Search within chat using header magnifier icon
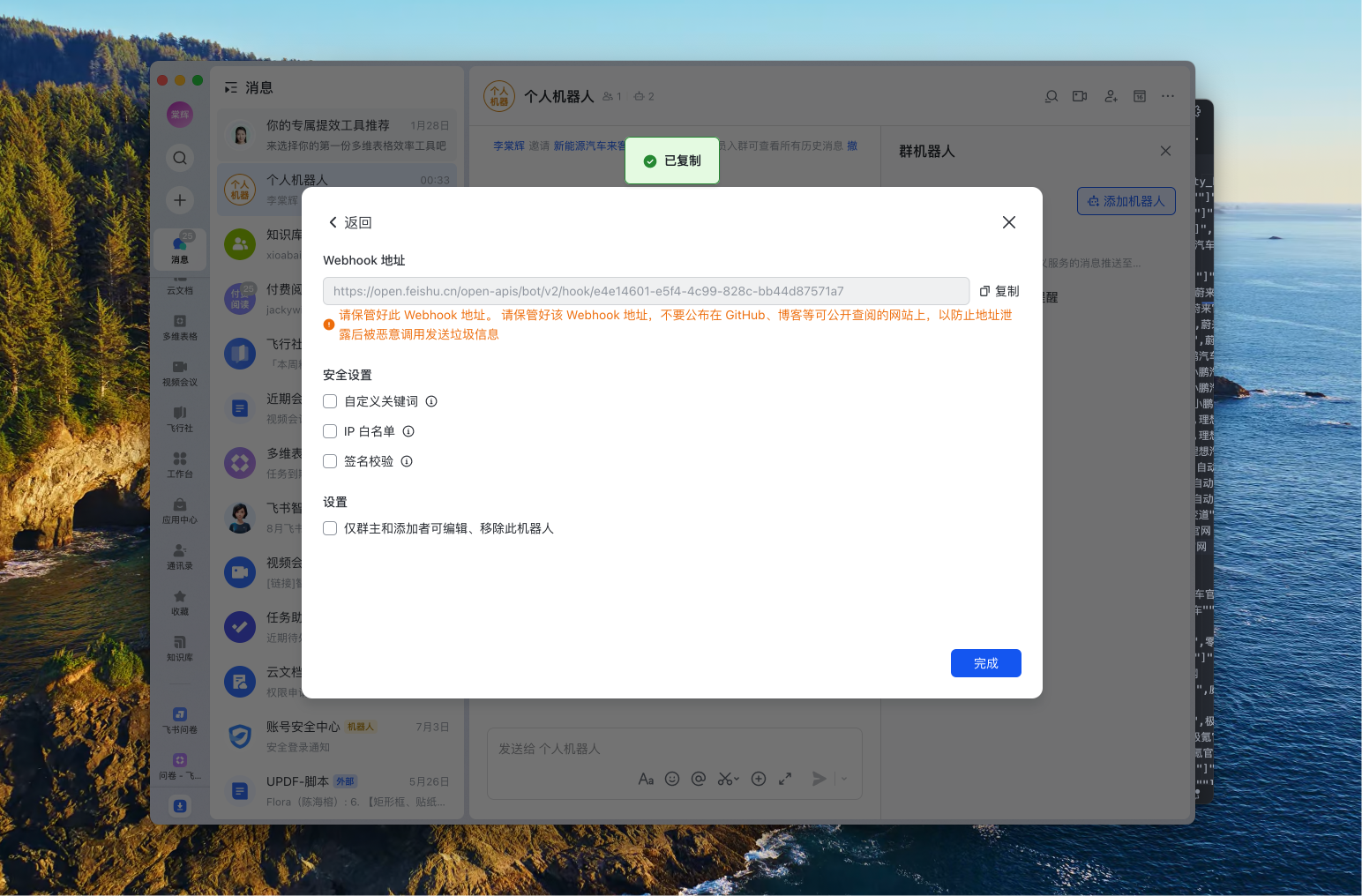Image resolution: width=1362 pixels, height=896 pixels. point(1051,96)
